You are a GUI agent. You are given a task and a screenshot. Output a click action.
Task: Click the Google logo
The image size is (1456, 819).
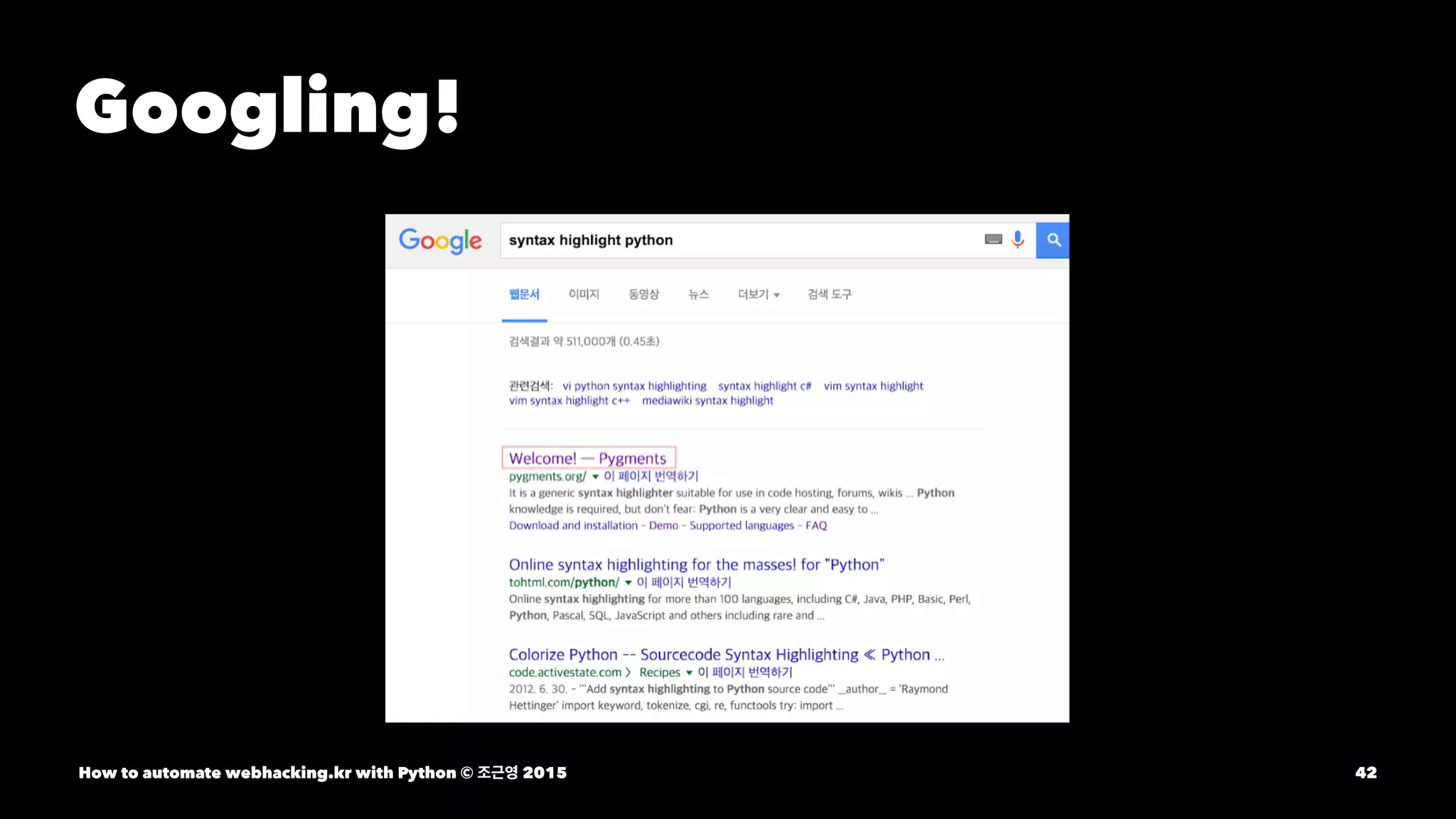tap(440, 241)
